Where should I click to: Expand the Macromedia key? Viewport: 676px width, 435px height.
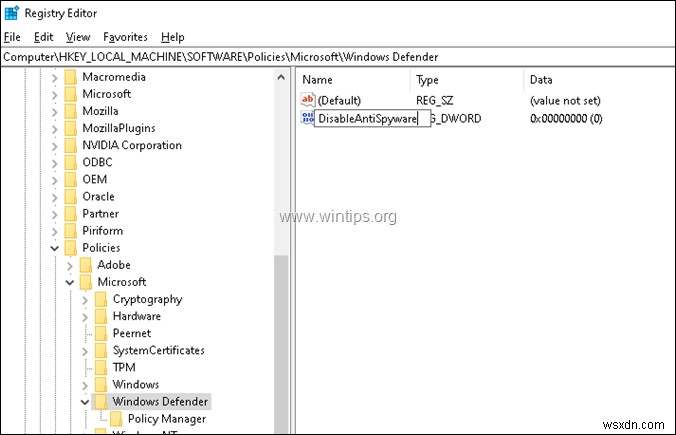tap(54, 78)
